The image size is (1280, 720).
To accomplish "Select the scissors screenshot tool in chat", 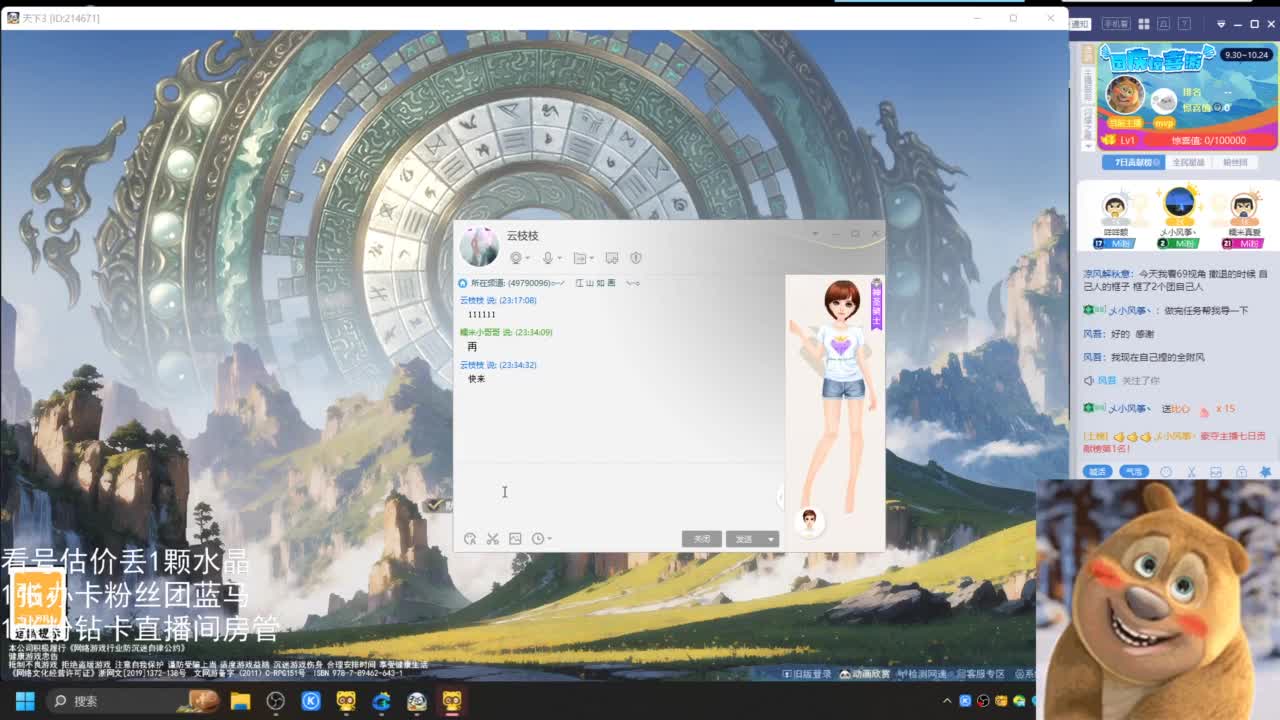I will click(493, 539).
